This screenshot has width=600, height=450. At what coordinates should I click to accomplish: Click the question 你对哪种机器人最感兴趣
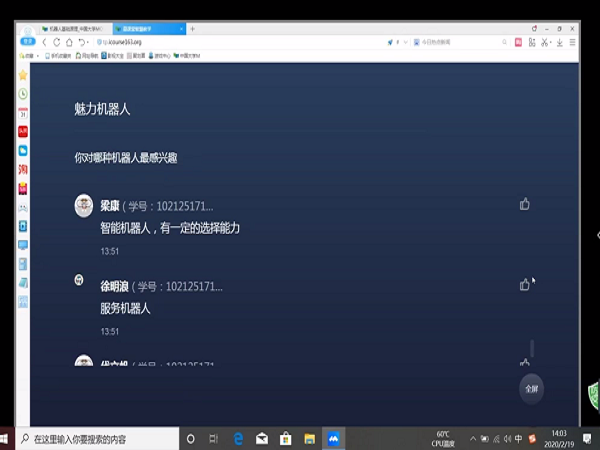pyautogui.click(x=126, y=158)
